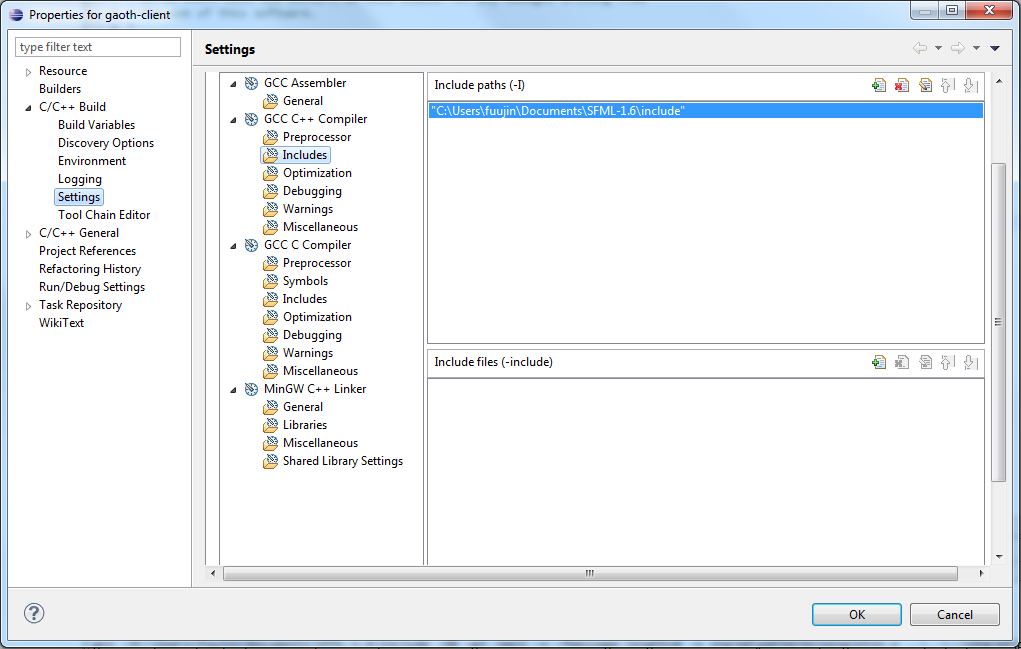Open the Settings view menu dropdown
The image size is (1021, 649).
click(995, 48)
